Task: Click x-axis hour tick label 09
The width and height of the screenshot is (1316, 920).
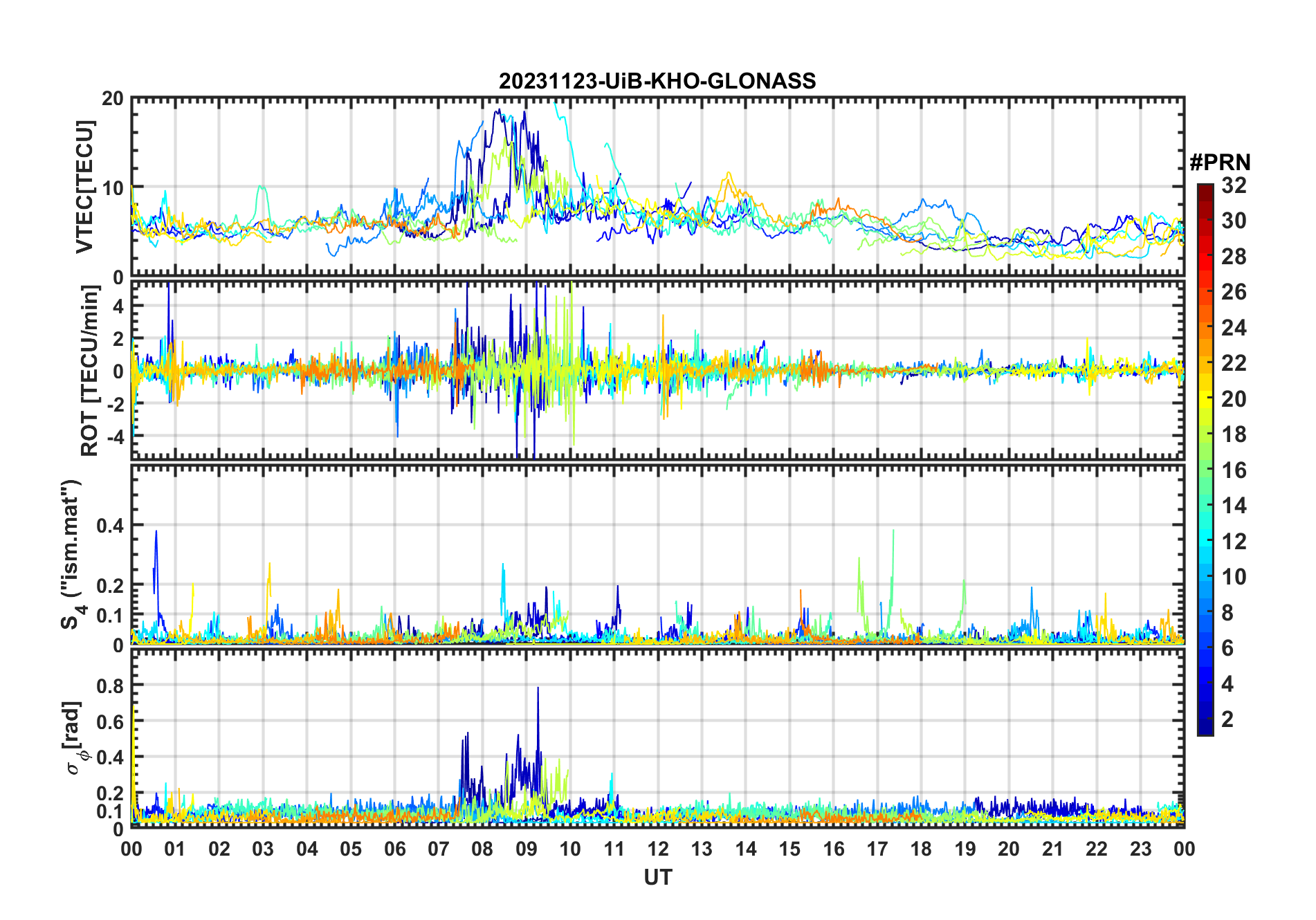Action: tap(526, 849)
